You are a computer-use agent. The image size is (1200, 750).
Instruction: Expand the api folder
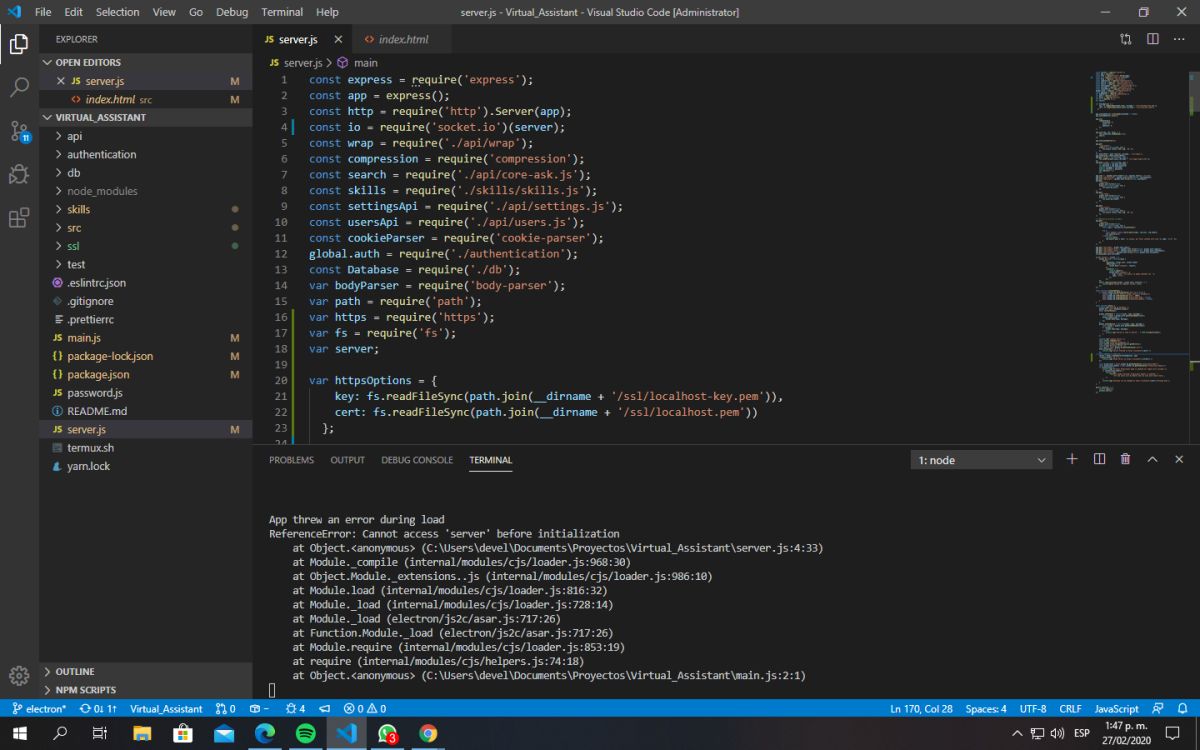(x=145, y=136)
